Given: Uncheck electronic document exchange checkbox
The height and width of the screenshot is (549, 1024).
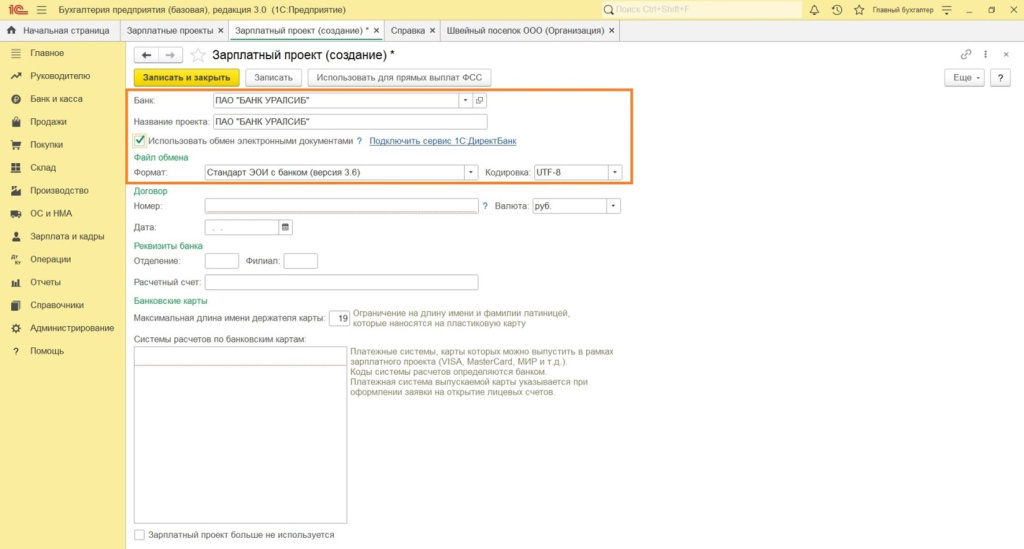Looking at the screenshot, I should coord(140,141).
